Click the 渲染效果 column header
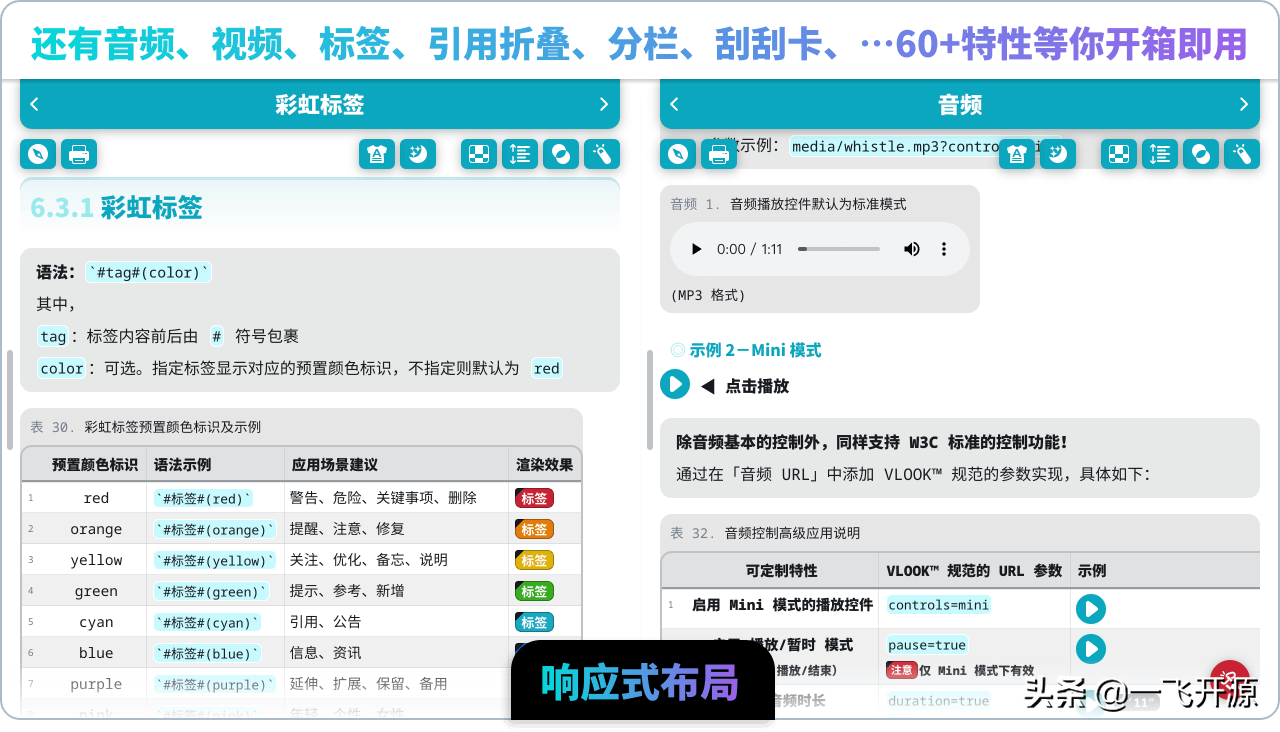The image size is (1280, 732). click(544, 465)
